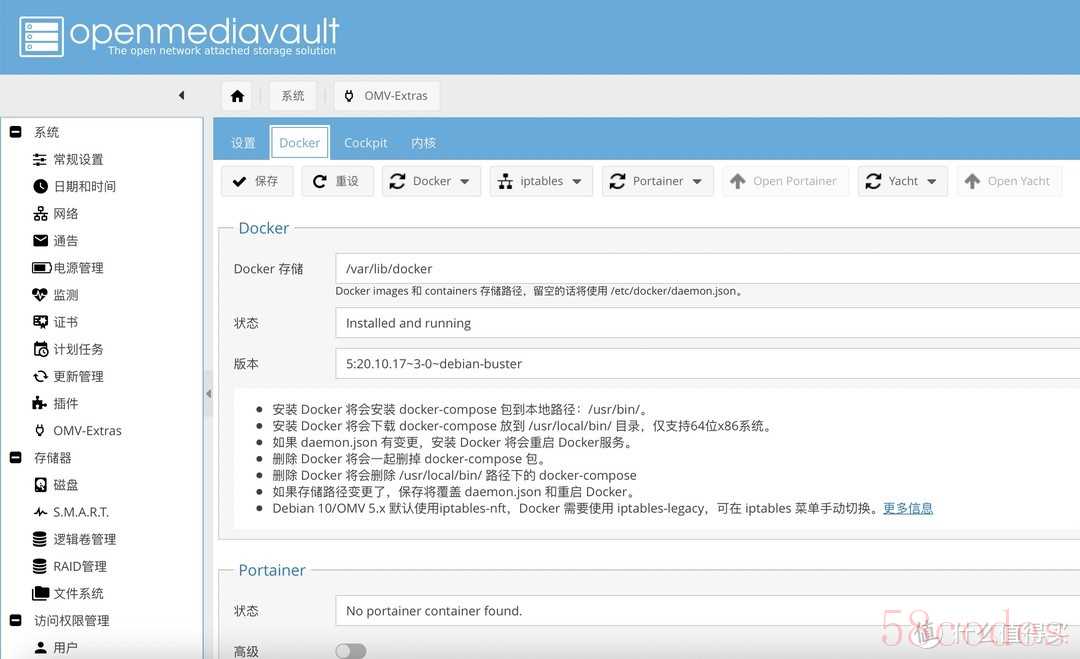
Task: Collapse the 访问权限管理 tree group
Action: click(x=16, y=620)
